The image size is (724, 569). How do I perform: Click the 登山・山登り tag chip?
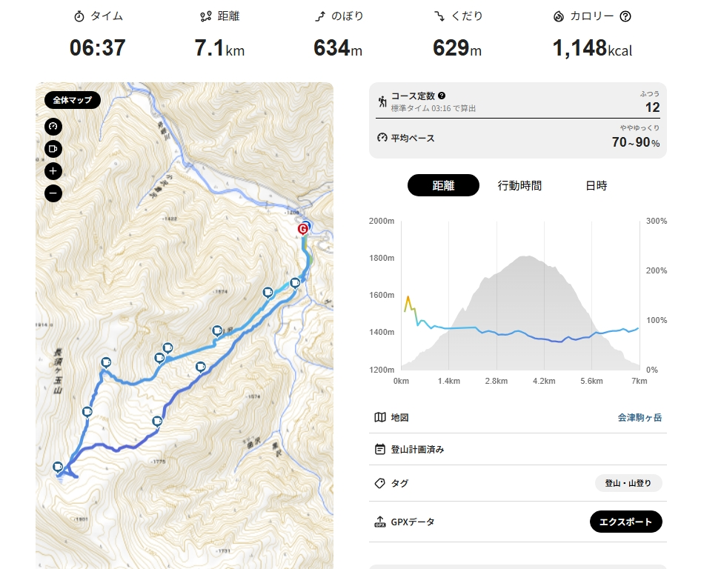click(x=628, y=483)
